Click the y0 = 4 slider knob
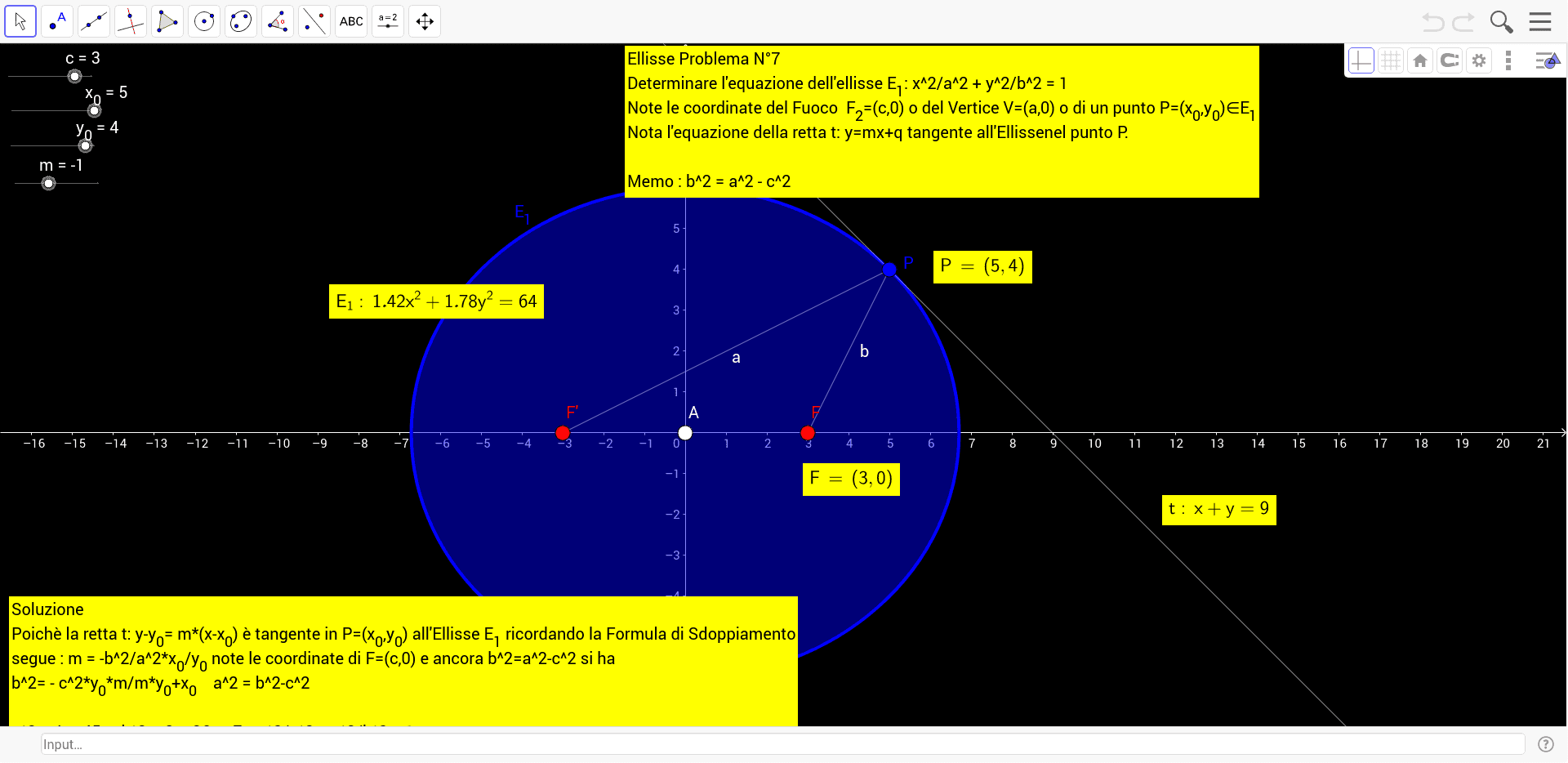 [85, 145]
